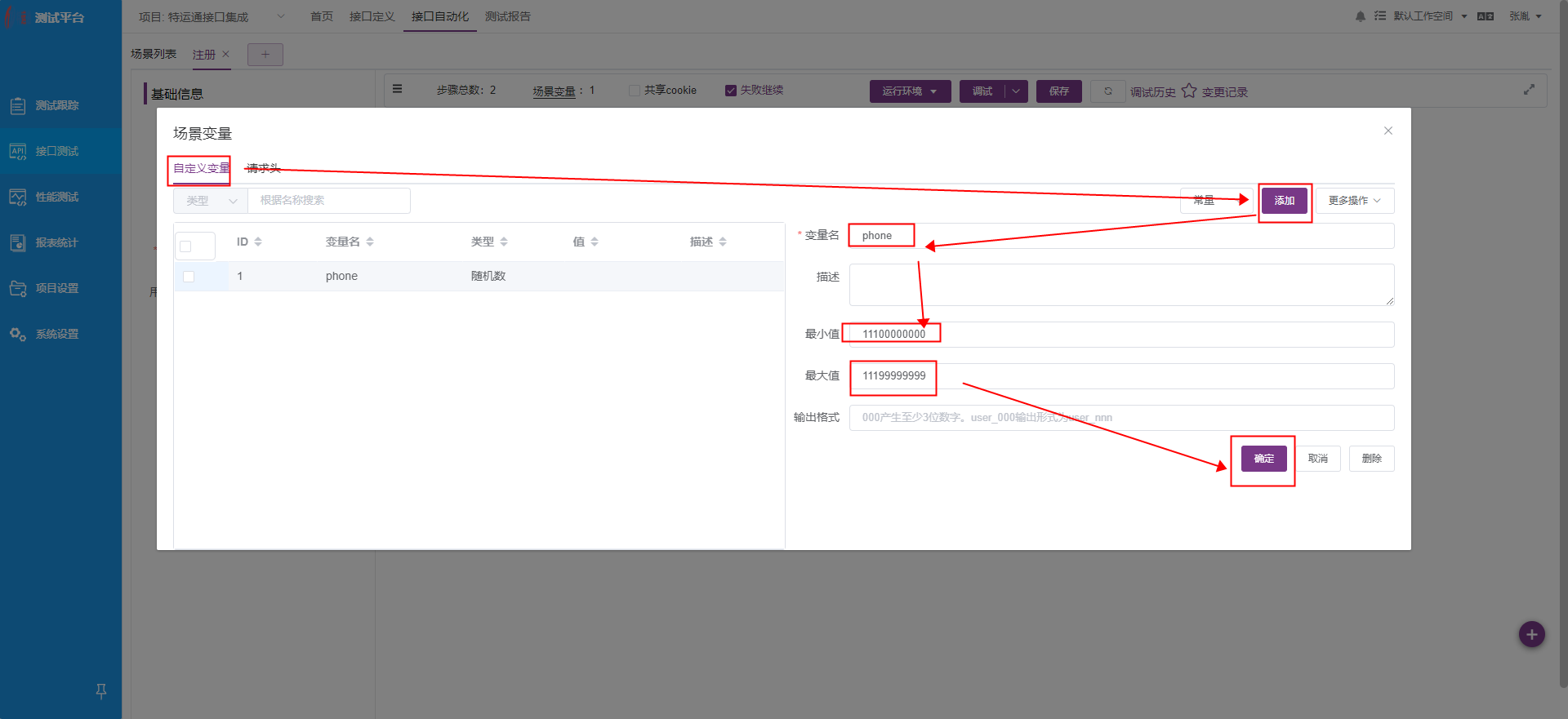
Task: Click the 添加 button
Action: (x=1285, y=201)
